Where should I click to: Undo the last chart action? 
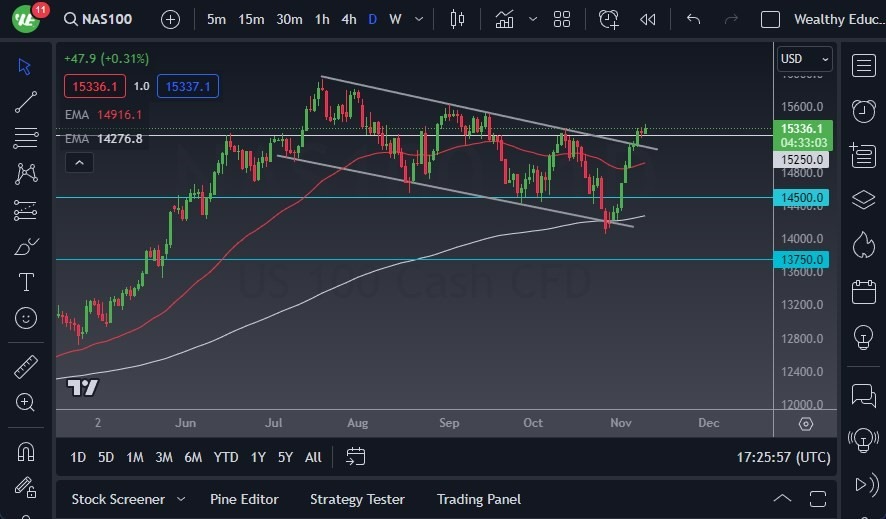693,19
